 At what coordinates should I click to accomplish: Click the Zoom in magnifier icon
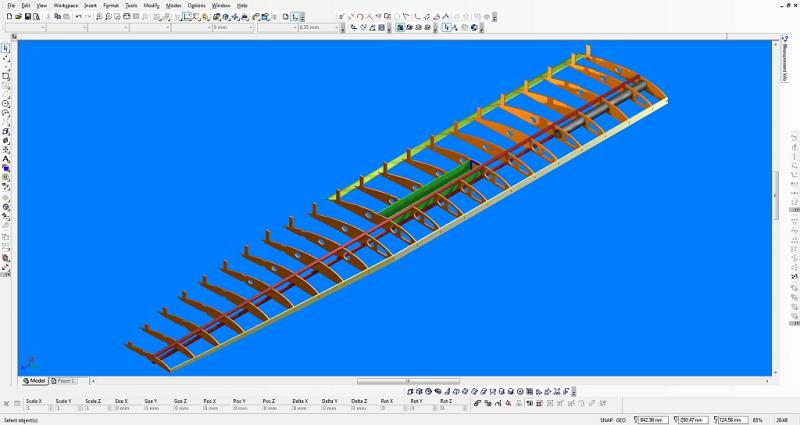(x=101, y=17)
